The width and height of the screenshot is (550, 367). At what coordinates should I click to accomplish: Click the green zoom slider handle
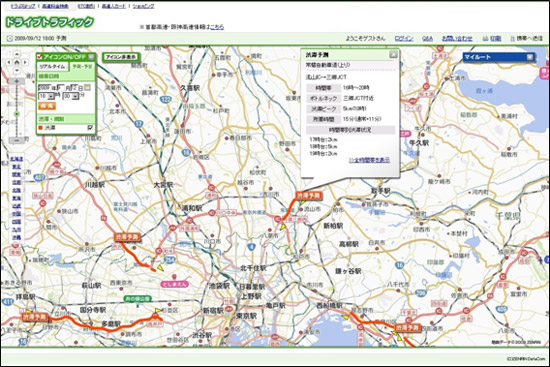pos(16,114)
